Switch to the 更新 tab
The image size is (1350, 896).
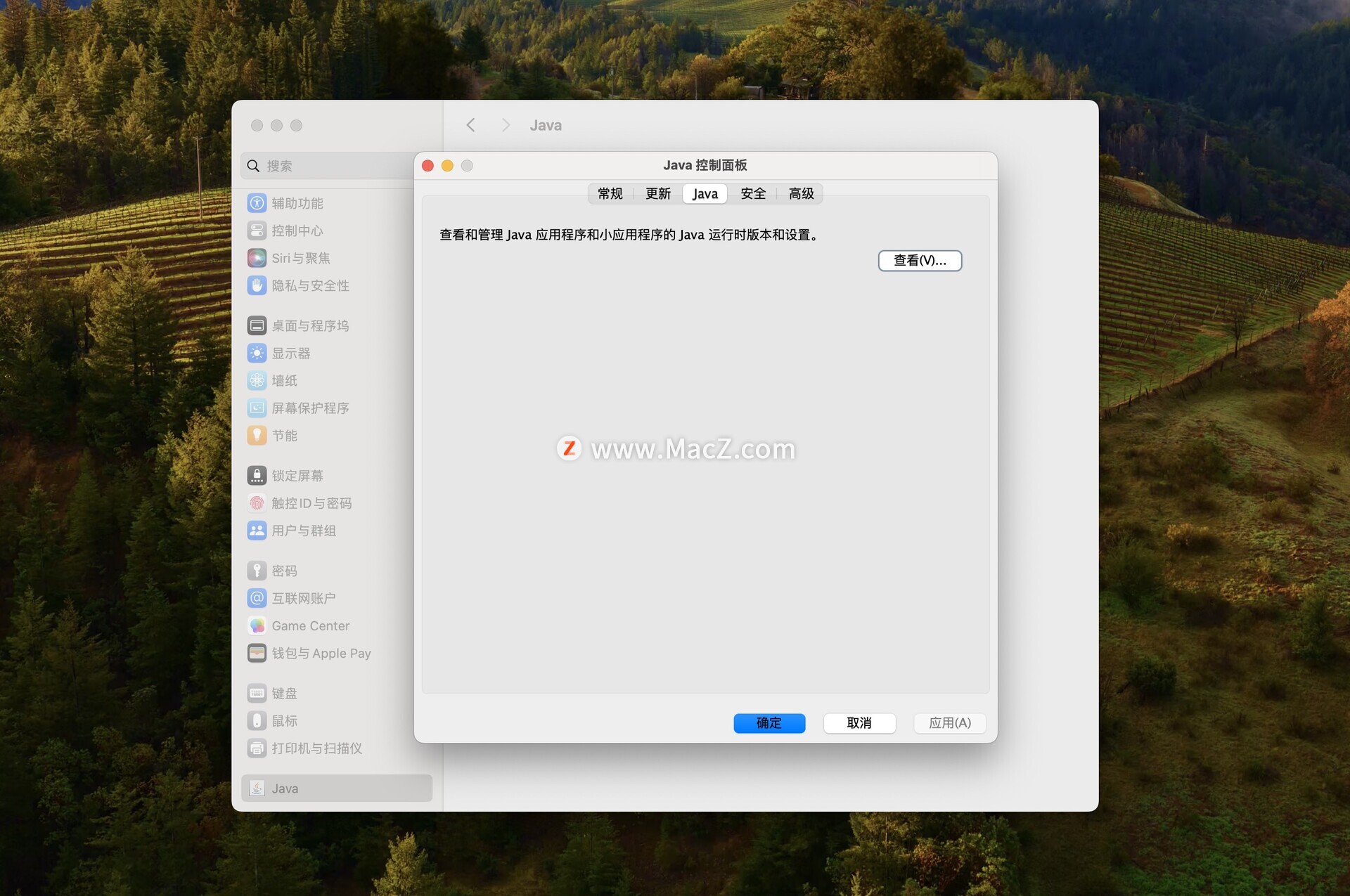point(658,193)
